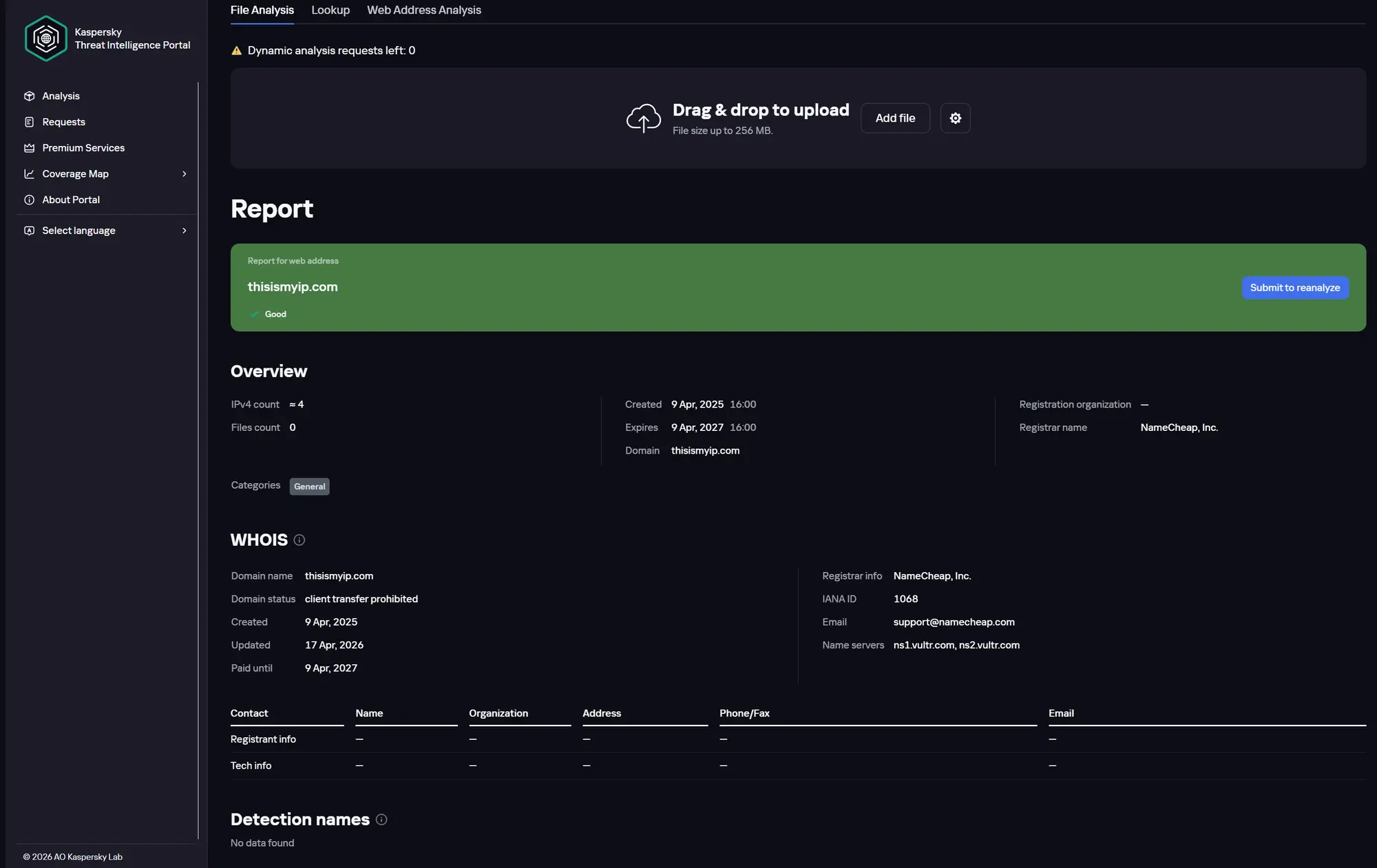Click the Analysis cube icon in sidebar
Screen dimensions: 1377x868
coord(29,96)
